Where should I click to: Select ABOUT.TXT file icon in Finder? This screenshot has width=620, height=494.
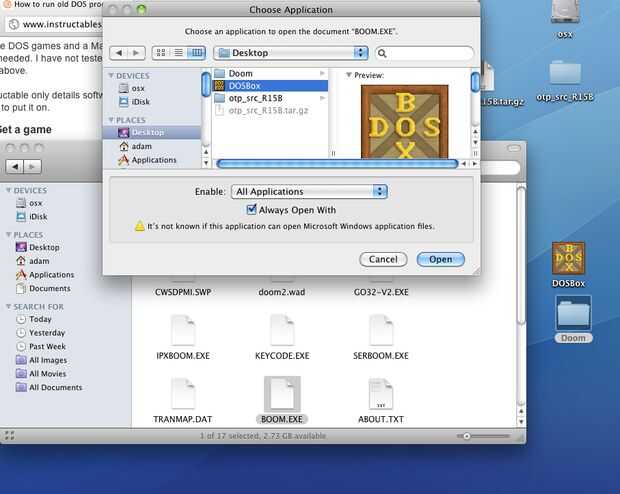pos(381,394)
